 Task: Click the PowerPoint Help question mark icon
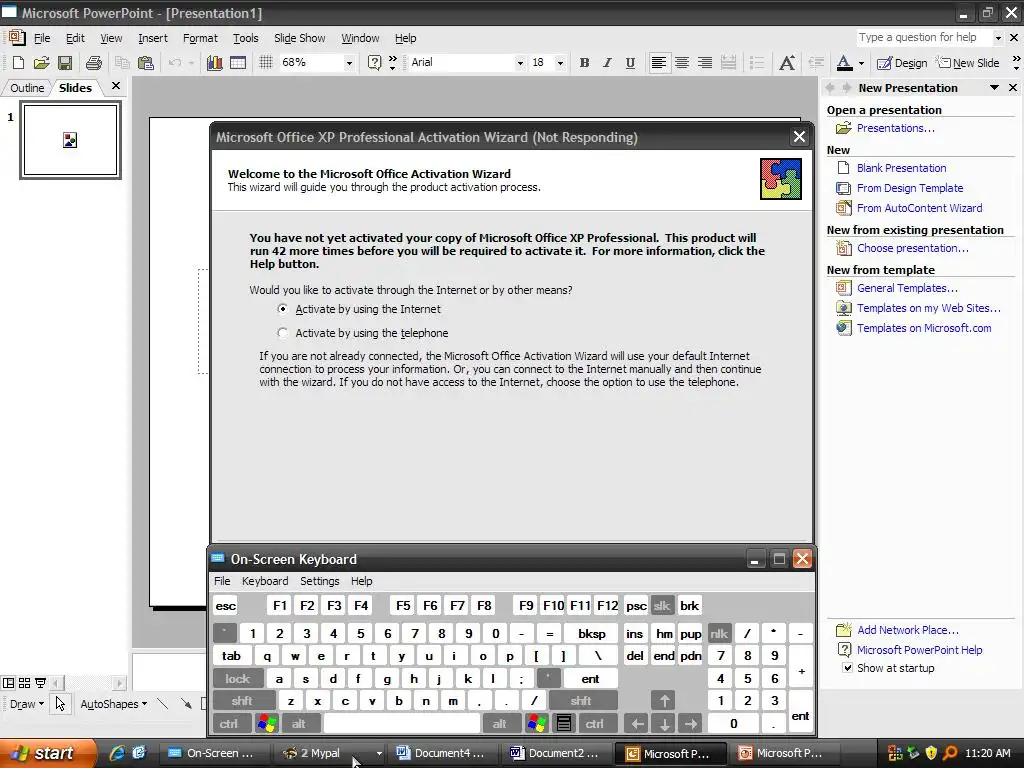pyautogui.click(x=374, y=63)
